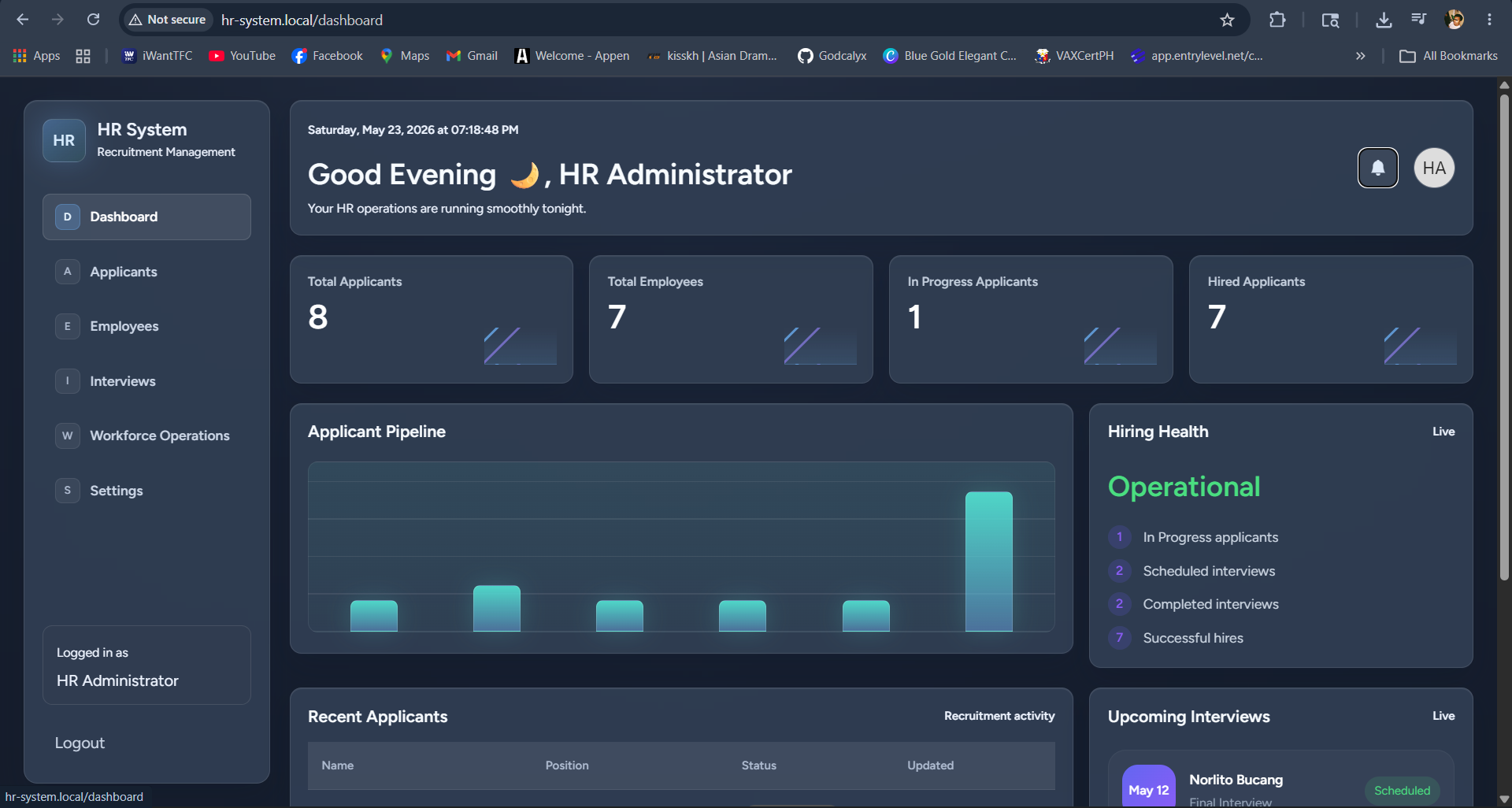Open Interviews page in sidebar

[146, 381]
